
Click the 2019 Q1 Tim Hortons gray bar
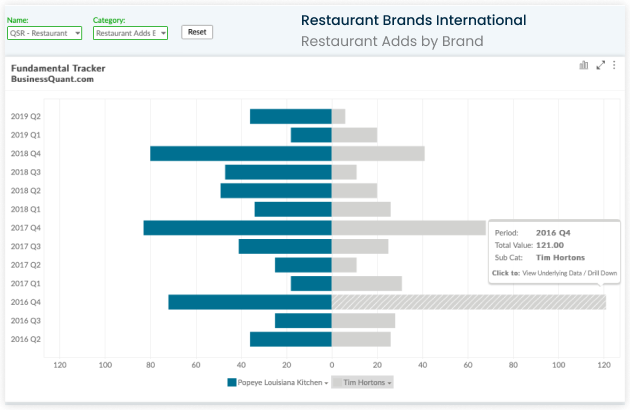coord(354,135)
